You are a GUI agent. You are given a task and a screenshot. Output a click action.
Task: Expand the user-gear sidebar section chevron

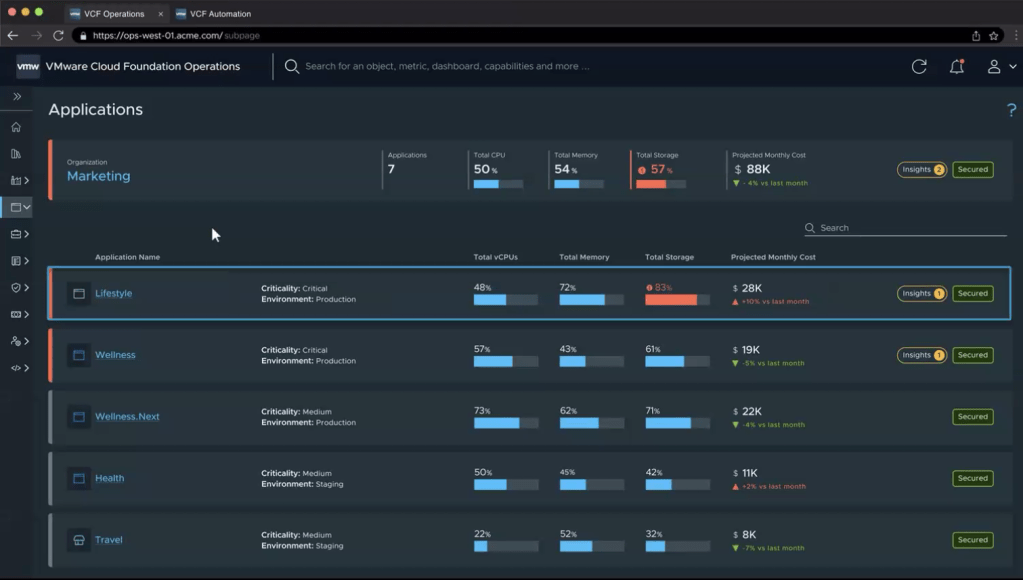coord(26,341)
